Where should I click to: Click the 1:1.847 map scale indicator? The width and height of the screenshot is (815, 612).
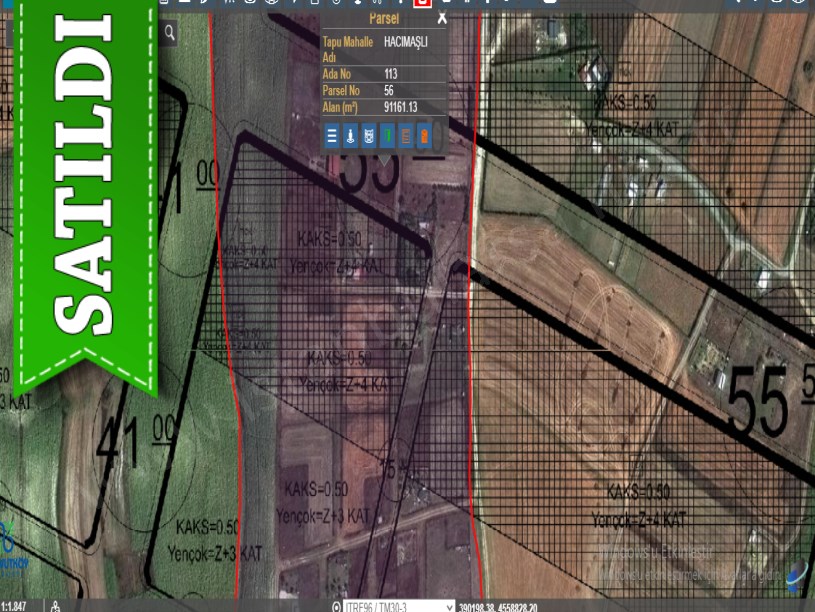15,606
